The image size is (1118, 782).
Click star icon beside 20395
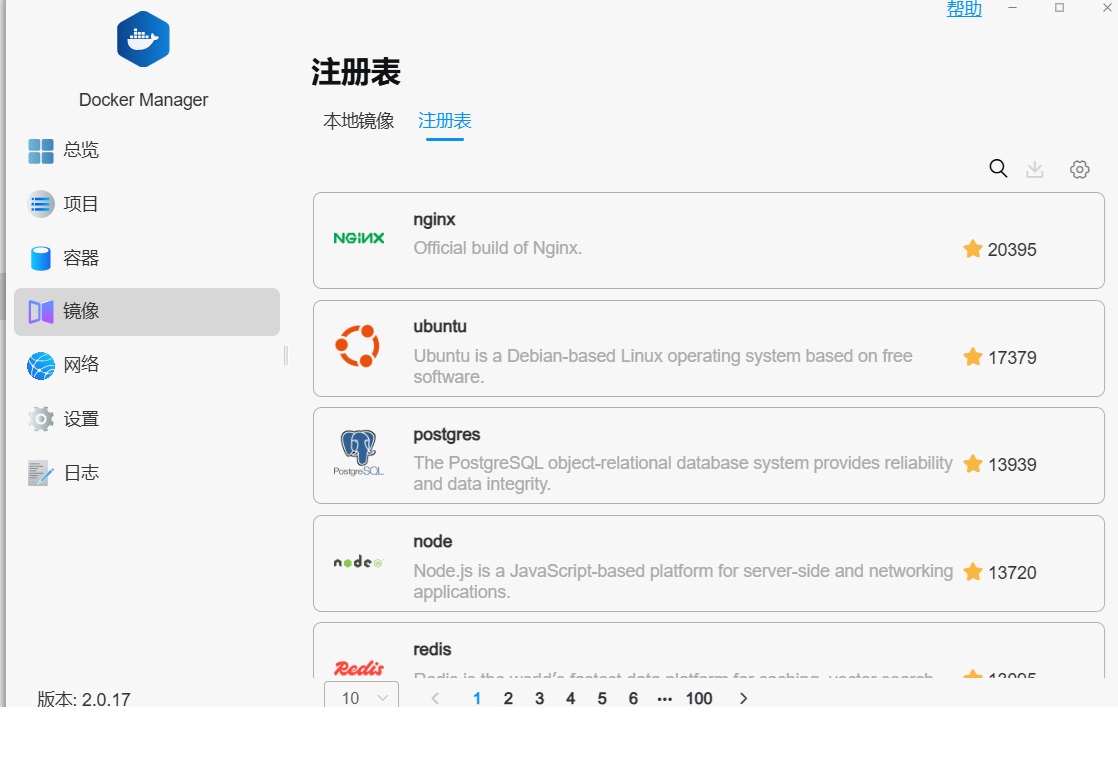coord(973,249)
